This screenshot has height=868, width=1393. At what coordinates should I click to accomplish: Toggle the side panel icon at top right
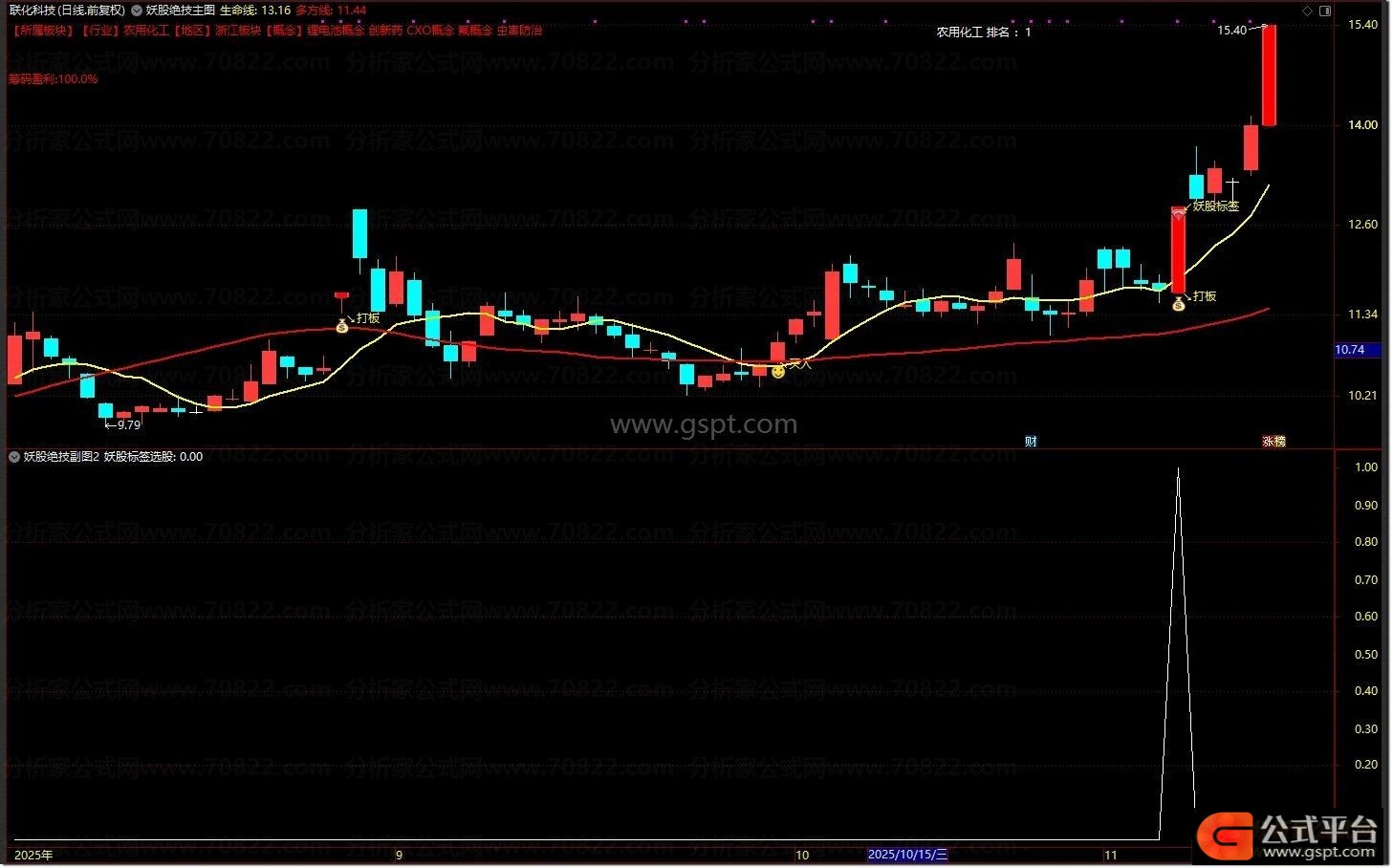(x=1324, y=11)
